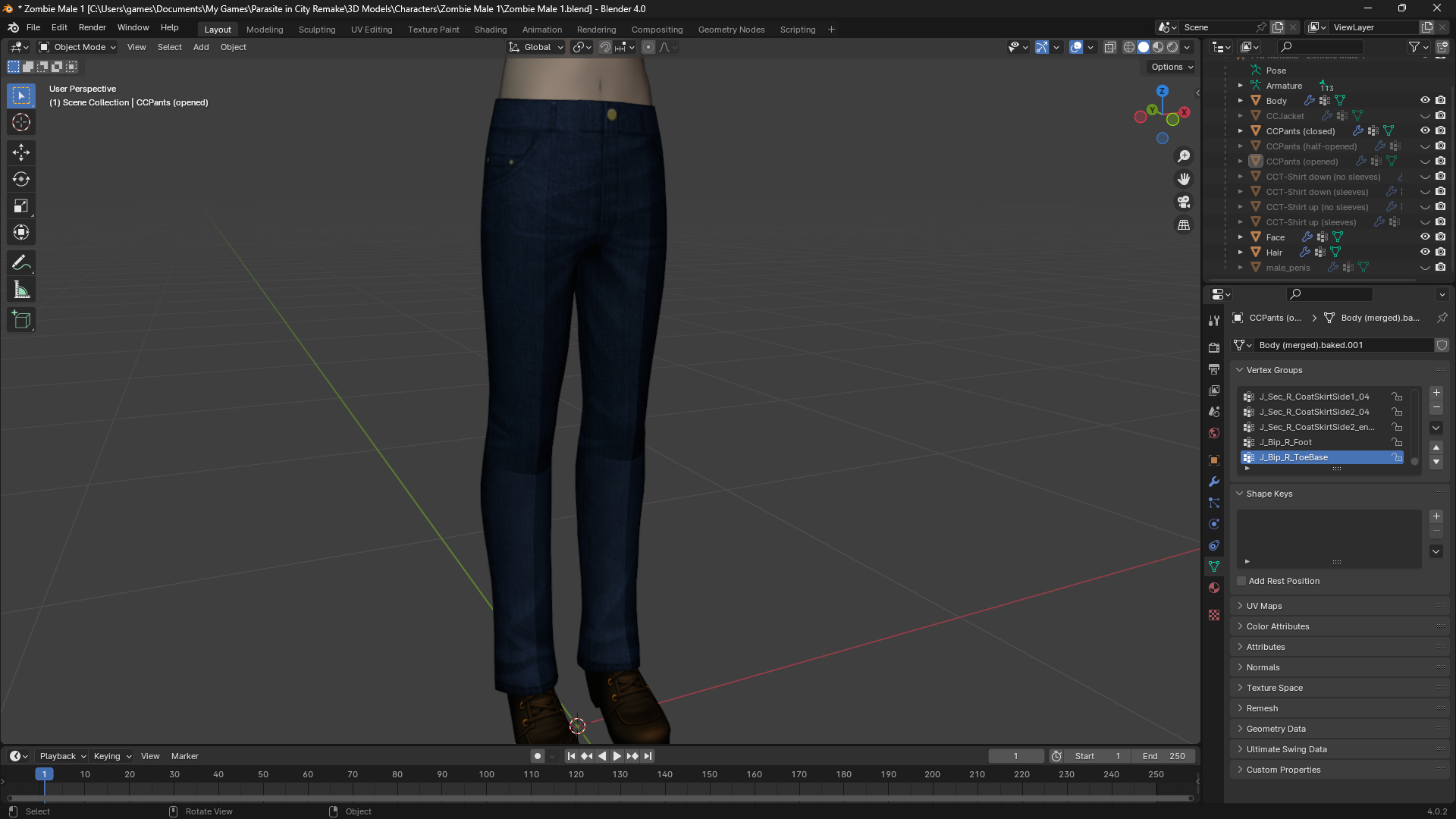Open the Render menu
Viewport: 1456px width, 819px height.
92,27
